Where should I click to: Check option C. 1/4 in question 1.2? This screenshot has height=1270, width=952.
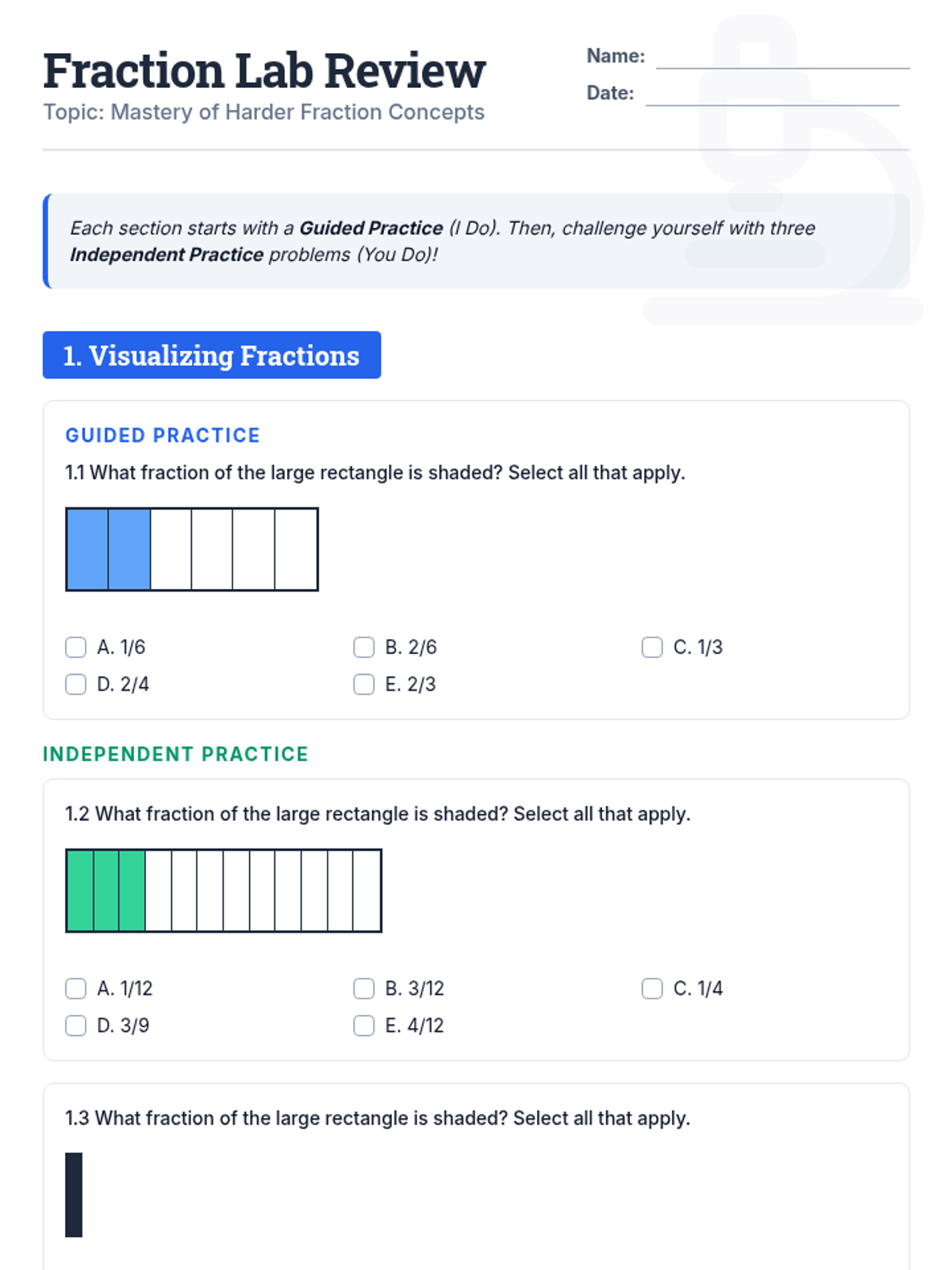tap(652, 988)
